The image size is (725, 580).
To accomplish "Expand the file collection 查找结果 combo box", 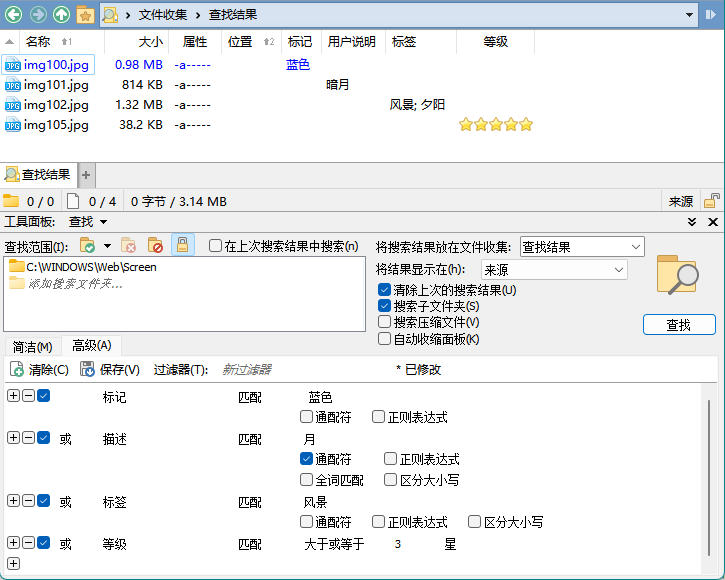I will [582, 247].
